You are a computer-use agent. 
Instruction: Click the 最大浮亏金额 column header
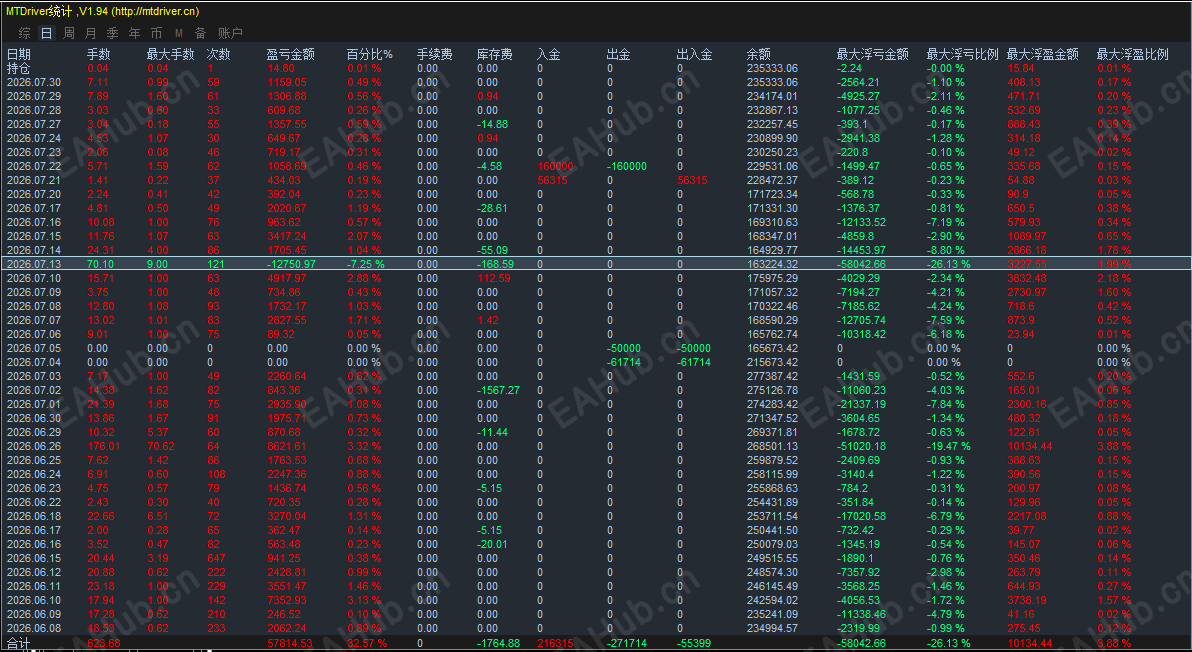click(873, 54)
